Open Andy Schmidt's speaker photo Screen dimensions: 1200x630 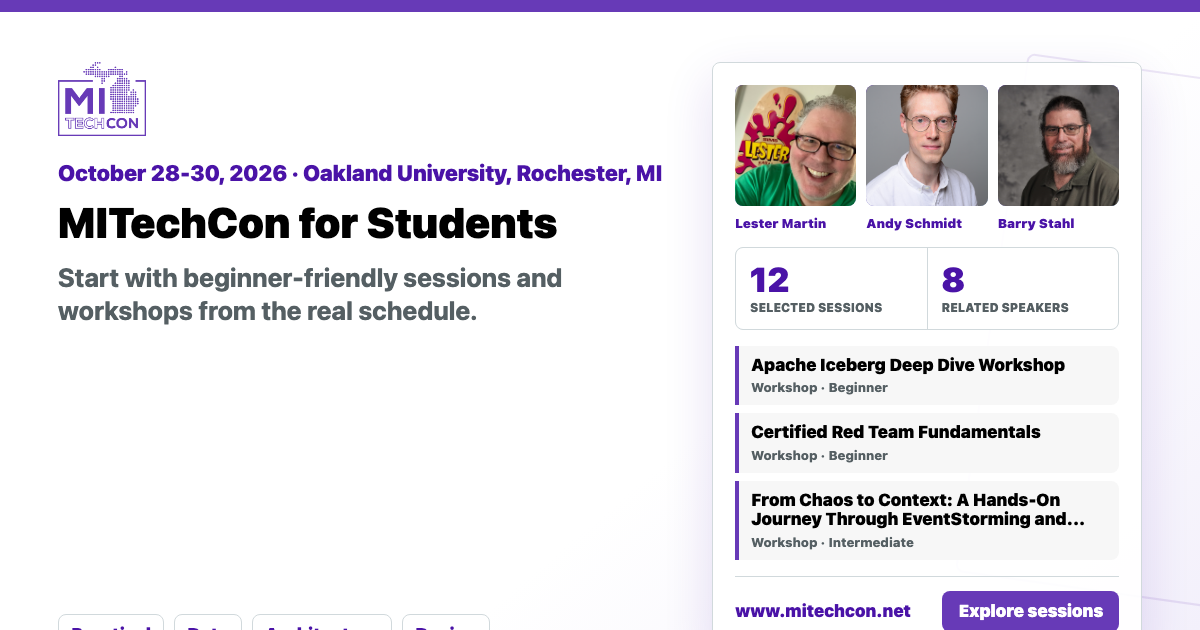[927, 145]
